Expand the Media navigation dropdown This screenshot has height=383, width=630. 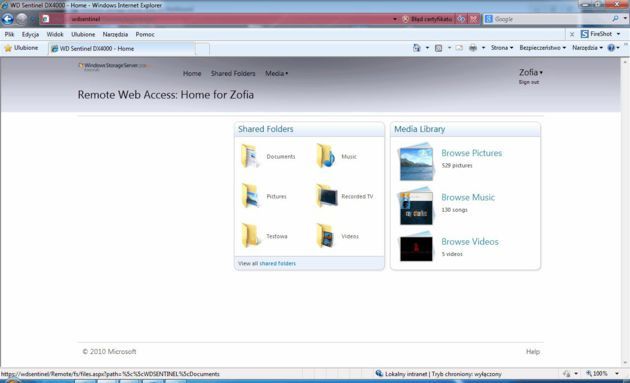(276, 73)
